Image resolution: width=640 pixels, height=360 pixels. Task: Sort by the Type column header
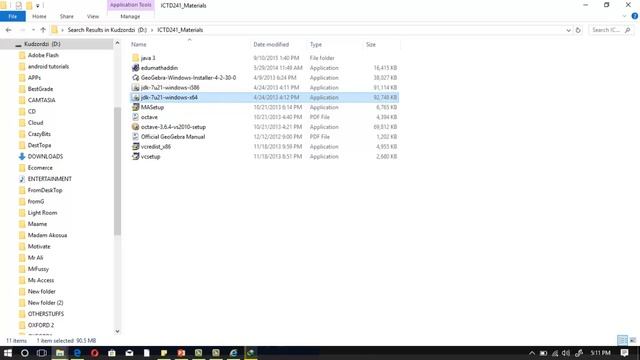pos(334,44)
